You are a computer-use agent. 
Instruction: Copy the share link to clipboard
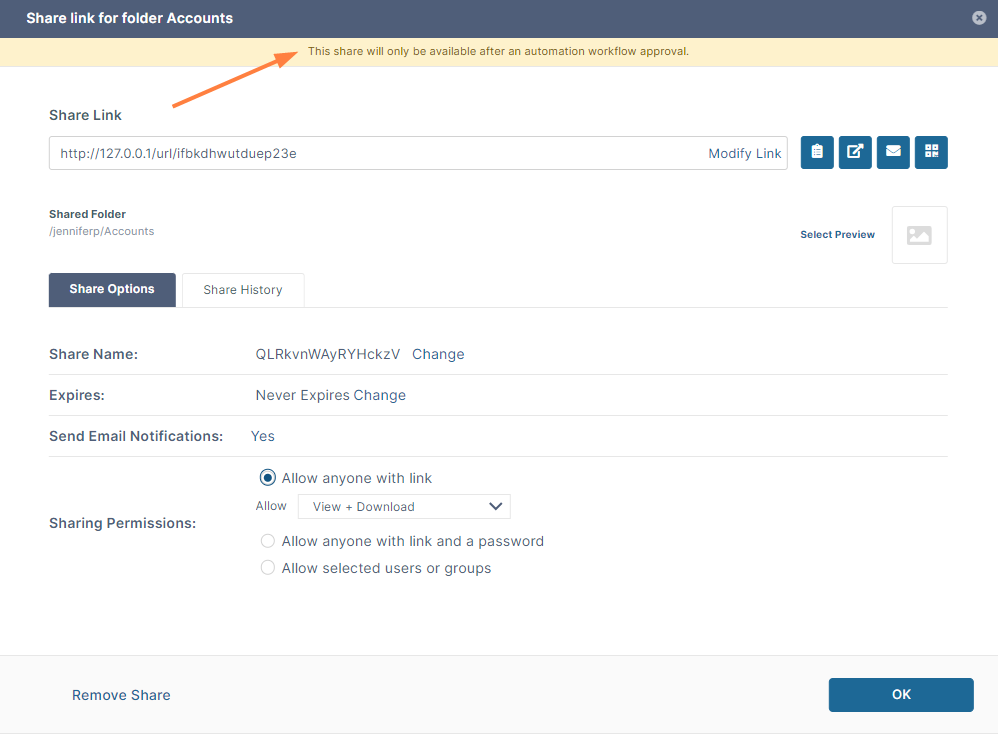click(817, 153)
